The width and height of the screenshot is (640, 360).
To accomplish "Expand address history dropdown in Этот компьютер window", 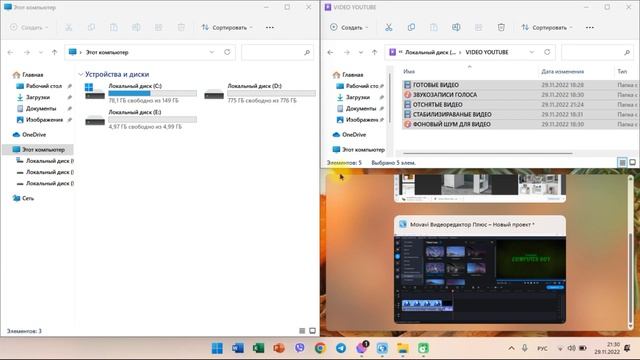I will tap(211, 52).
